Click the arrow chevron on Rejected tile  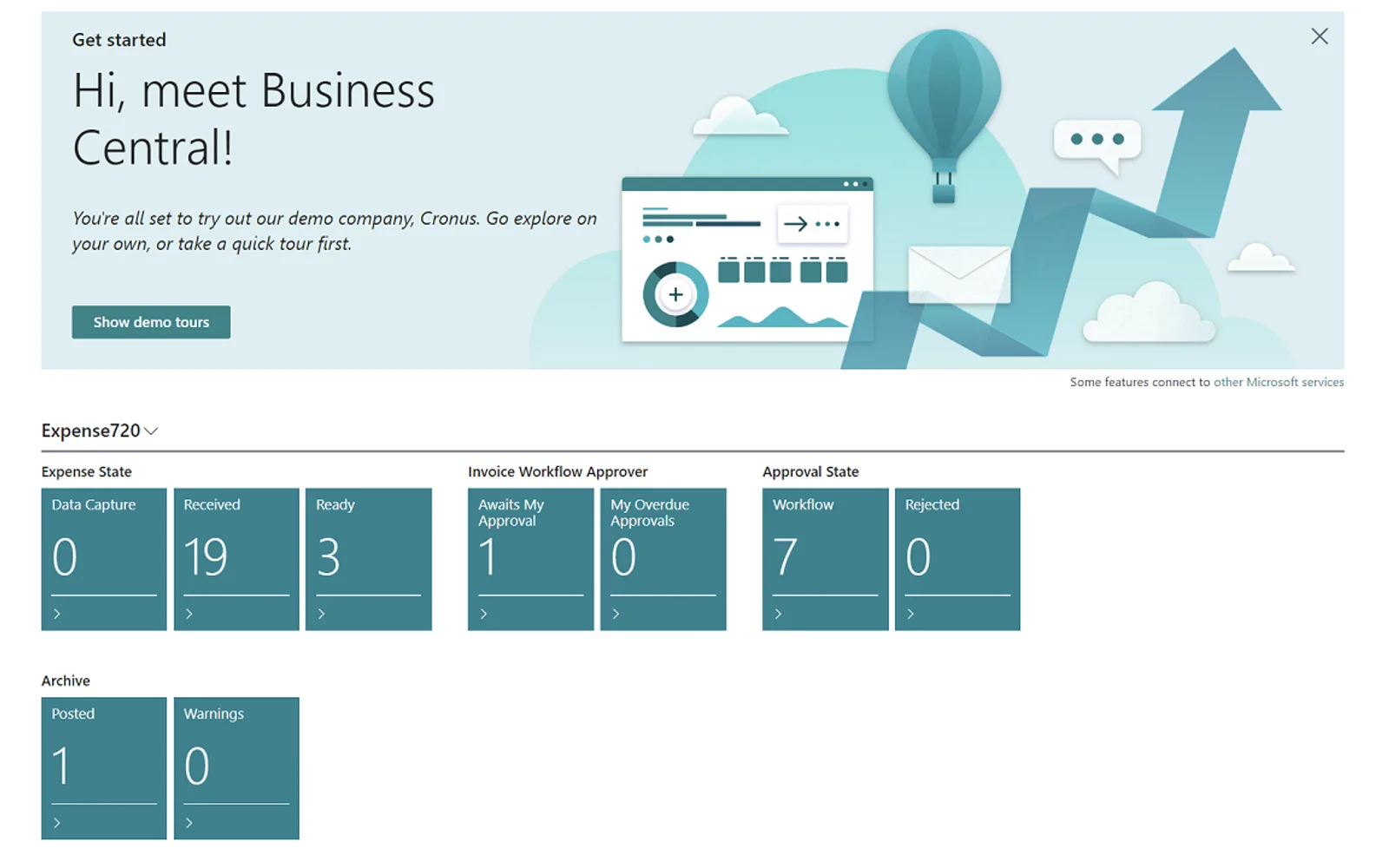click(910, 614)
